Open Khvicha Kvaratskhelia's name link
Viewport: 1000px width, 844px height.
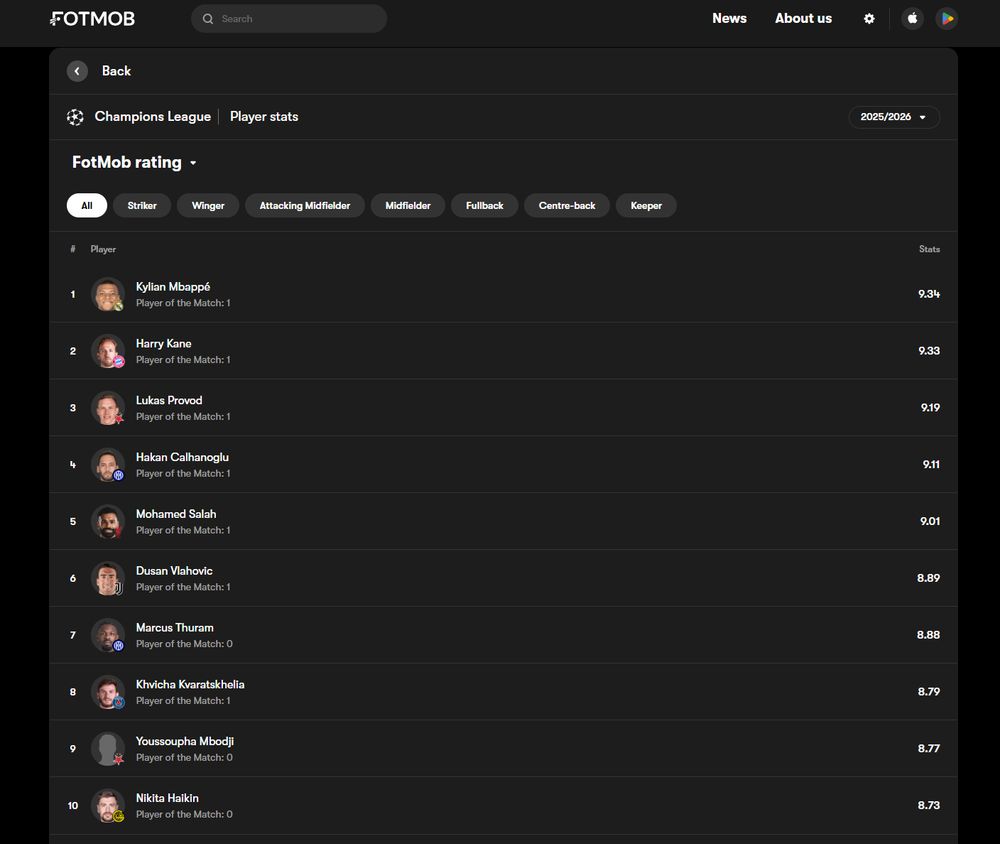[x=190, y=685]
